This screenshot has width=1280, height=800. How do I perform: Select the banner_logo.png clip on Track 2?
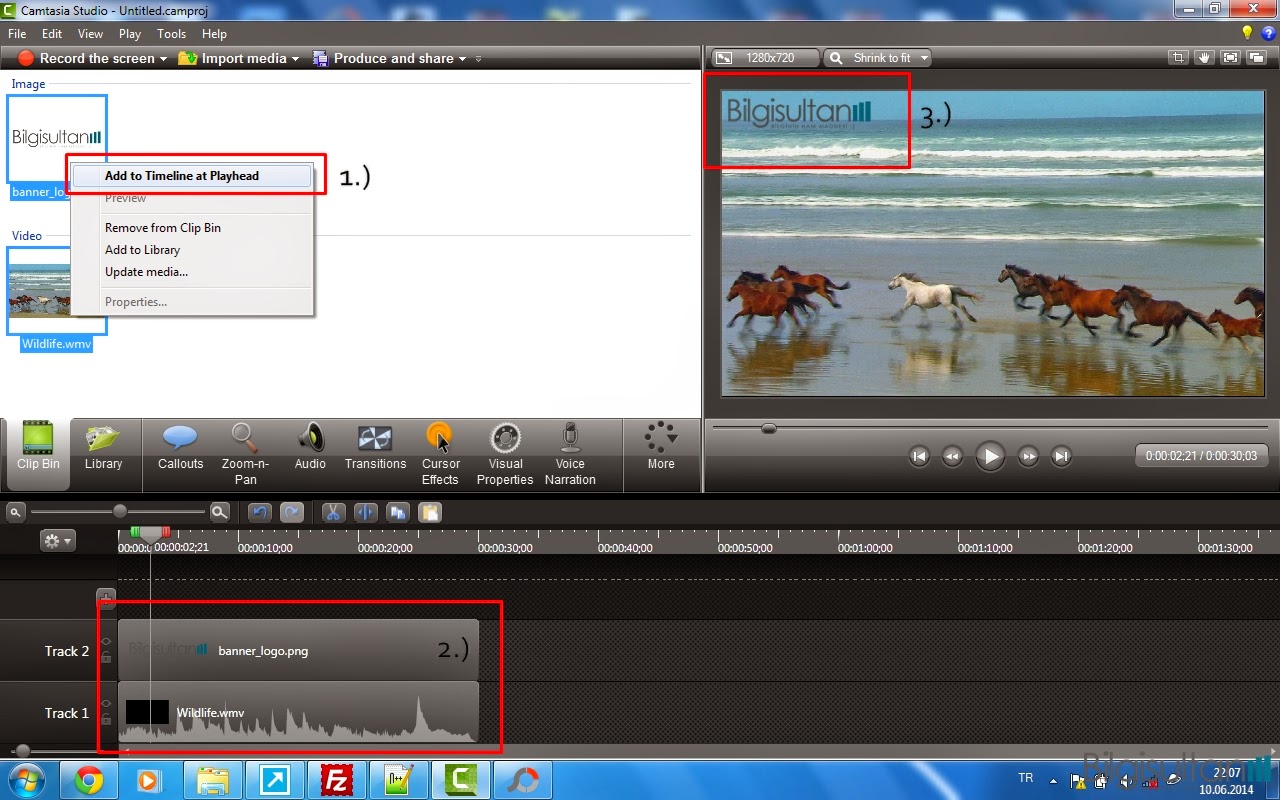pyautogui.click(x=298, y=650)
